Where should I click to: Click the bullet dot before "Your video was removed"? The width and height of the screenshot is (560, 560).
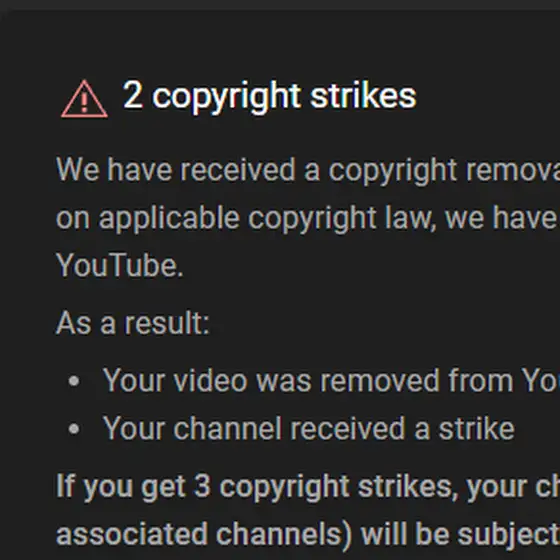[x=74, y=381]
